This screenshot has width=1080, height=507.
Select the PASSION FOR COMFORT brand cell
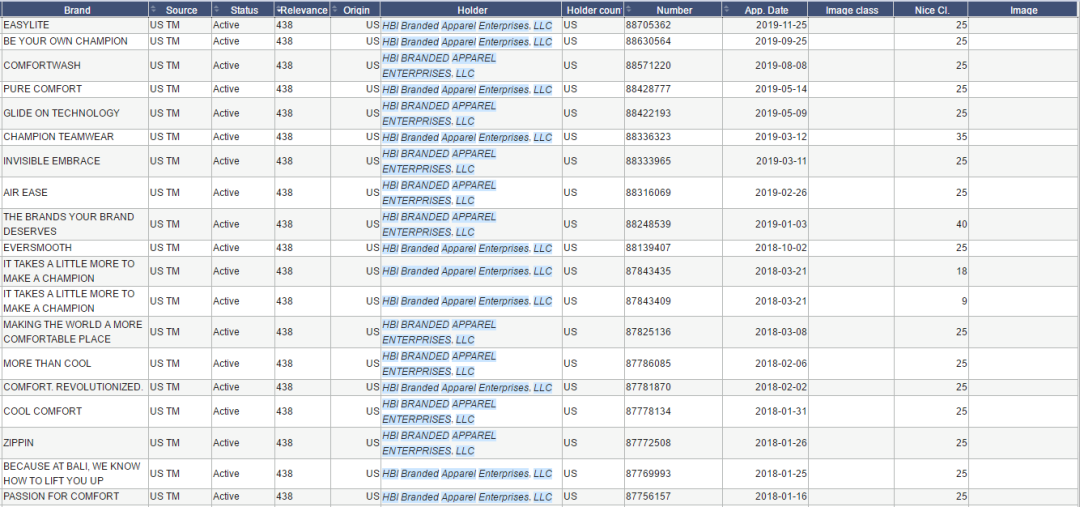(74, 496)
